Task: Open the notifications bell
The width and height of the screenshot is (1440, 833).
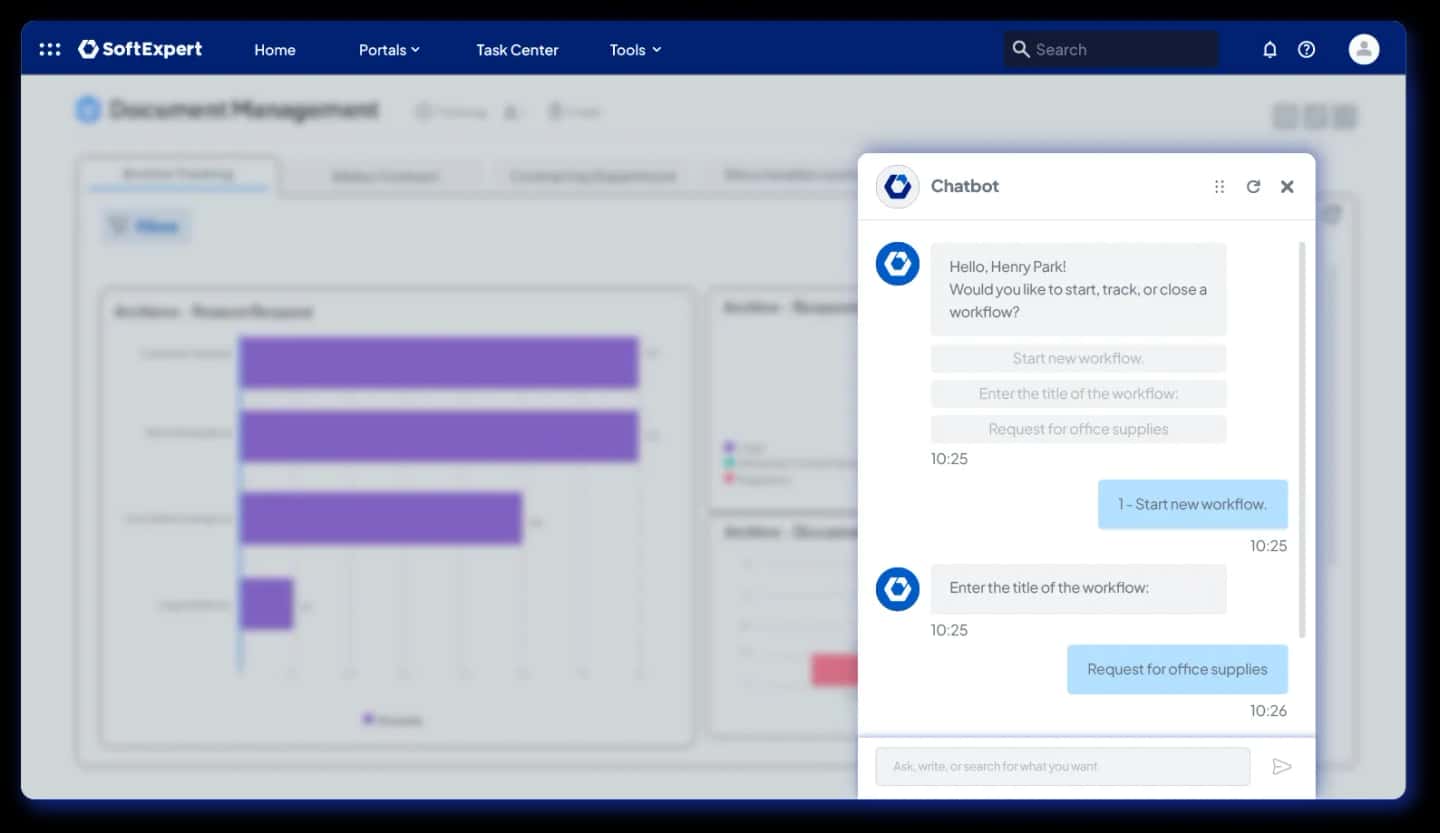Action: [1270, 49]
